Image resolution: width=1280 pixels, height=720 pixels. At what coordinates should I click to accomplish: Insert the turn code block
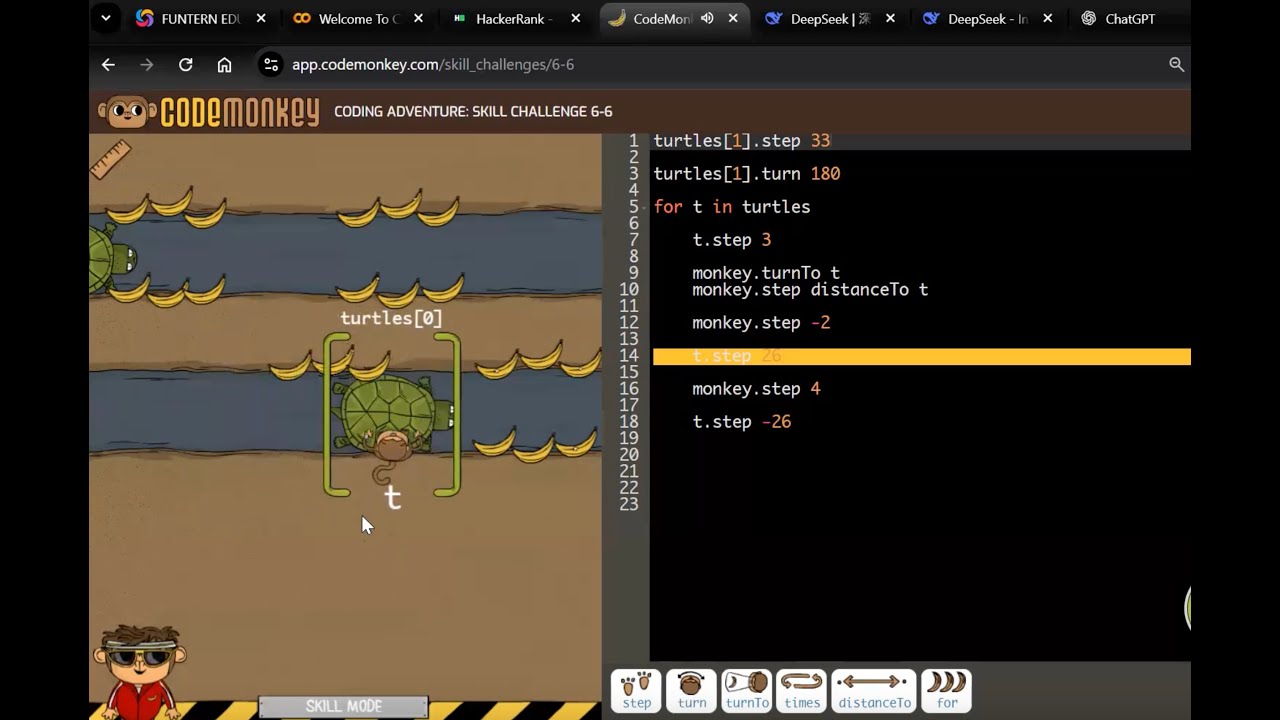click(x=691, y=691)
